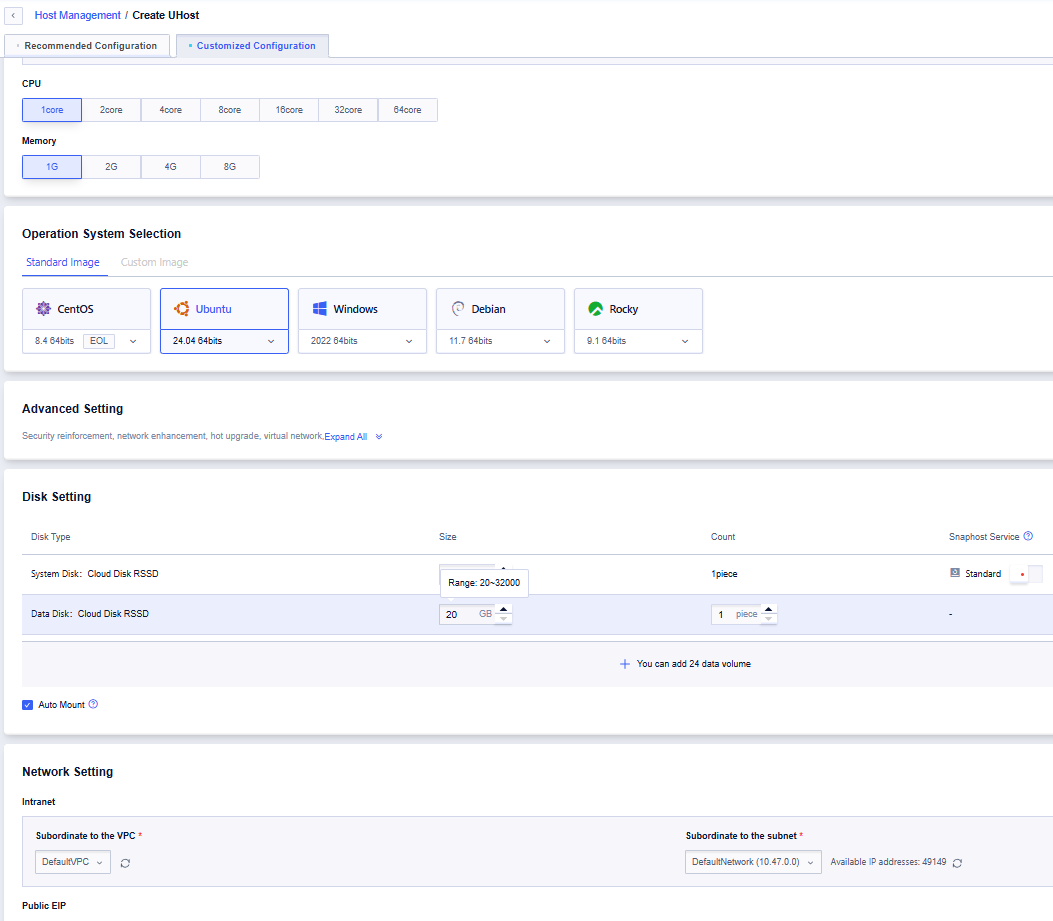Viewport: 1053px width, 921px height.
Task: Click the plus icon for data volume
Action: [625, 664]
